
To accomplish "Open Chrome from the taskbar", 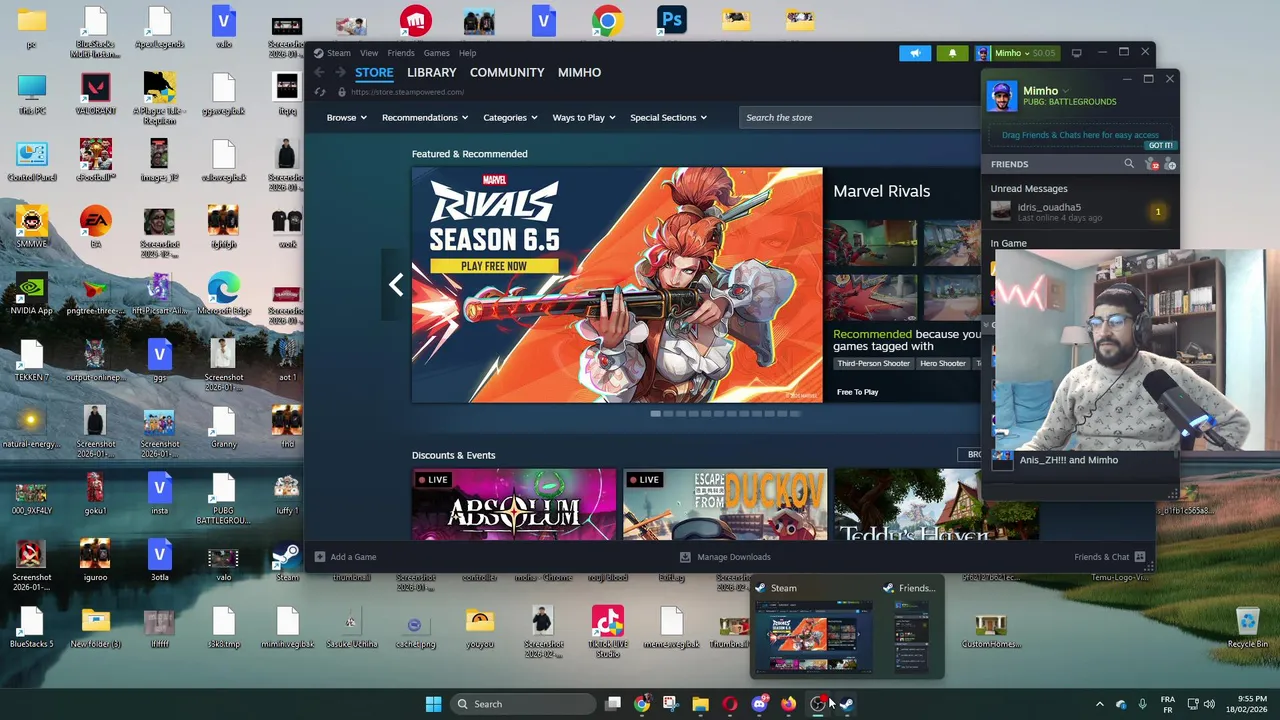I will click(x=641, y=704).
